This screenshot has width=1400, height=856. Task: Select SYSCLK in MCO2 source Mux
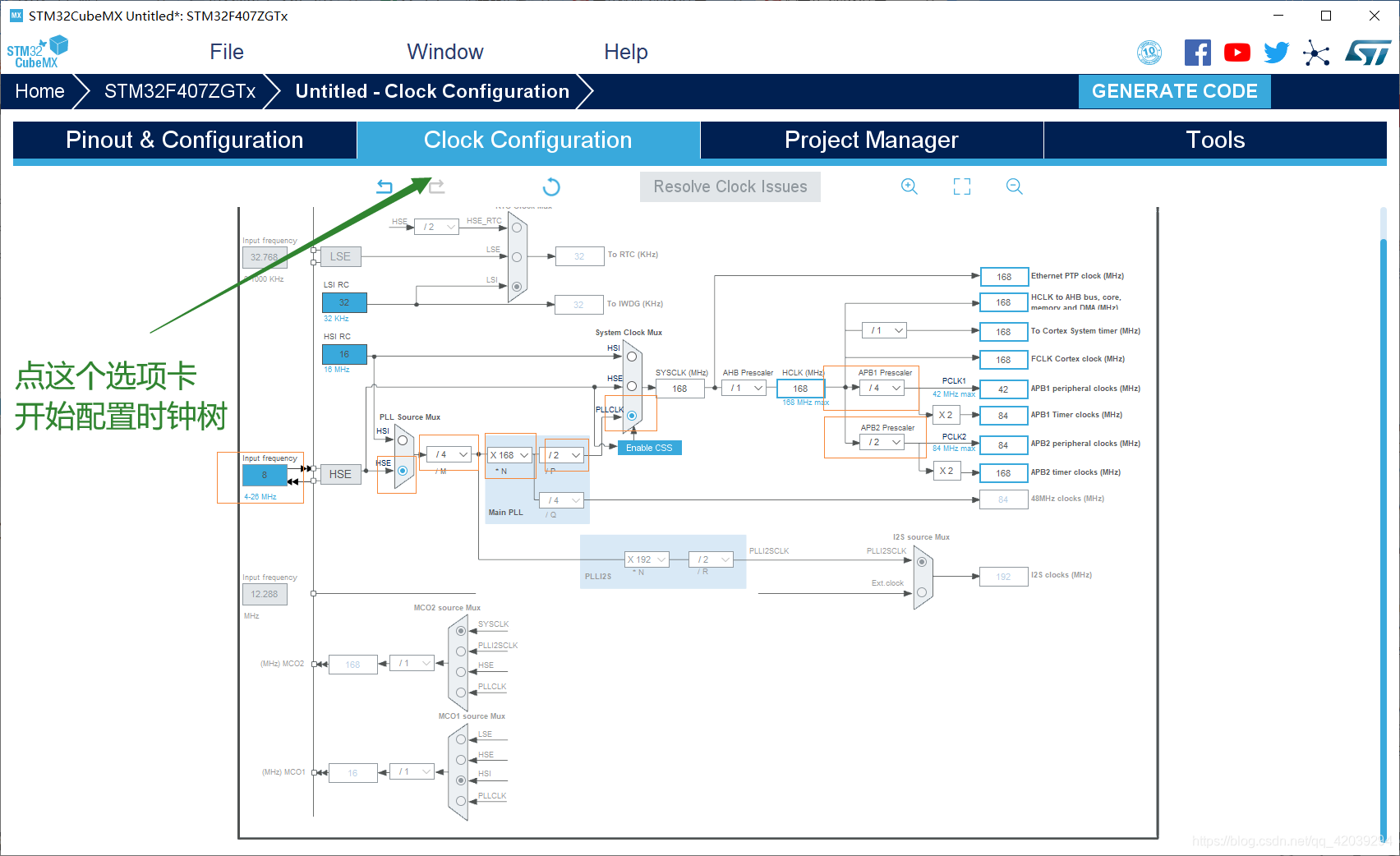(x=461, y=631)
